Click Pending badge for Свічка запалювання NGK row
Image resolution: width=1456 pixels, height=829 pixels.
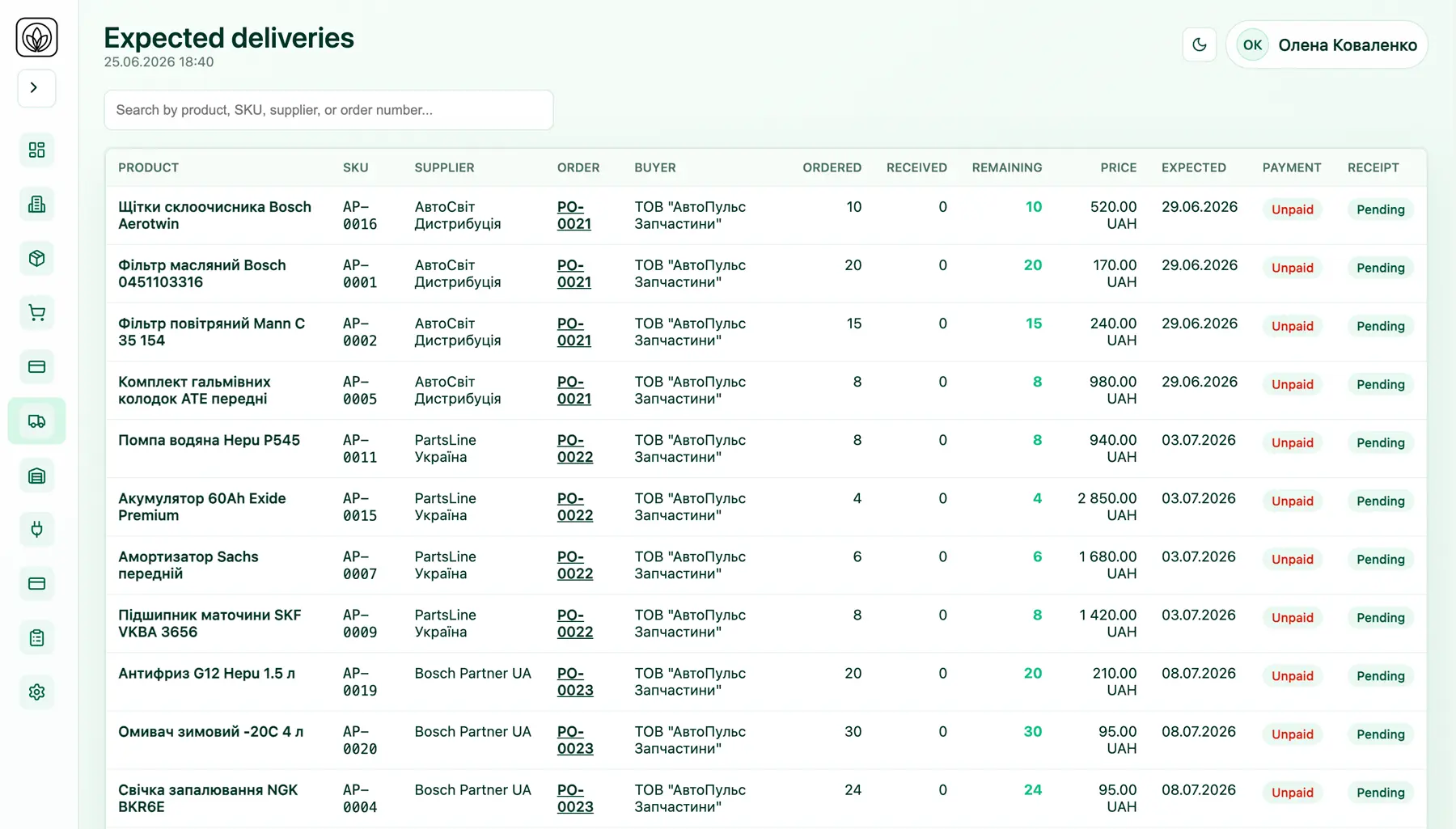click(1380, 792)
